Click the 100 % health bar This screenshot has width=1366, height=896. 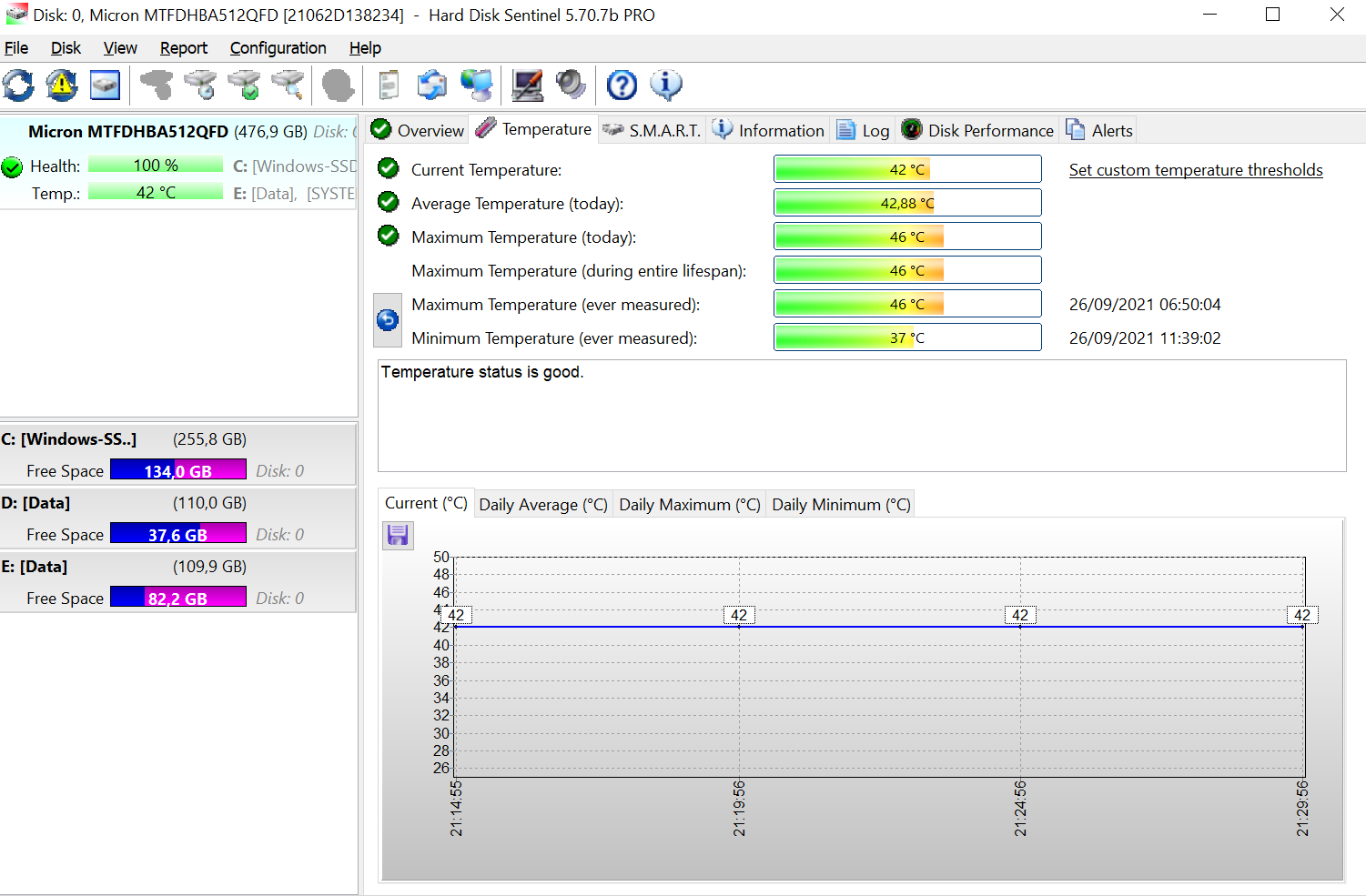156,166
